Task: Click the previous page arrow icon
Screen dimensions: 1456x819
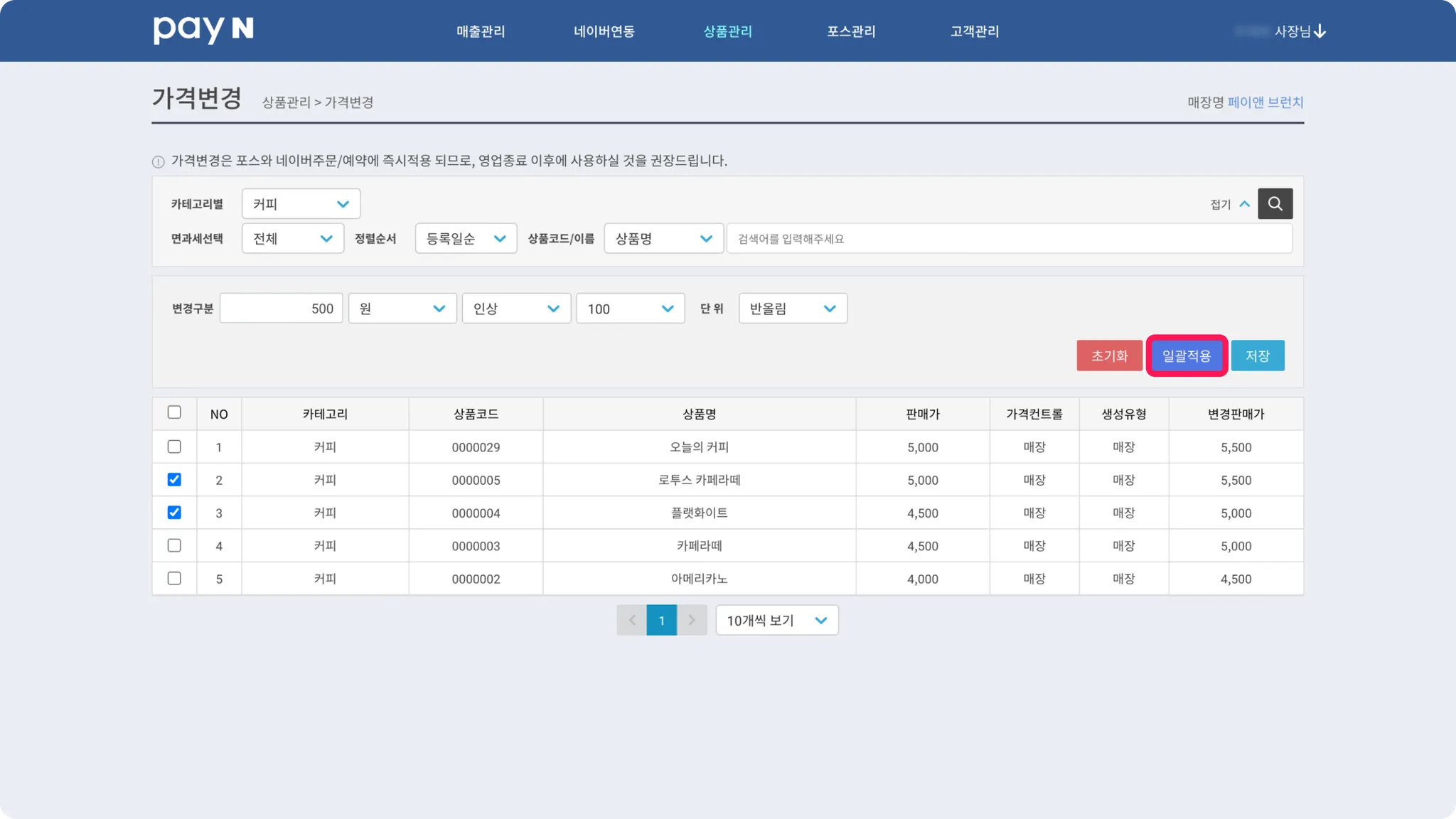Action: (631, 620)
